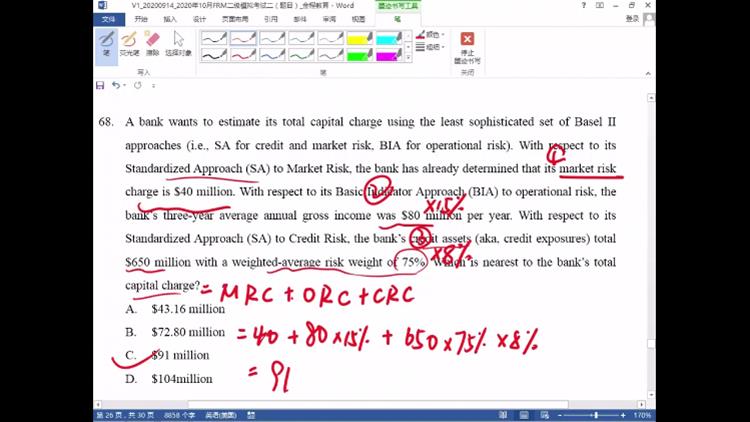The image size is (750, 422).
Task: Click the zoom slider in status bar
Action: tap(595, 415)
